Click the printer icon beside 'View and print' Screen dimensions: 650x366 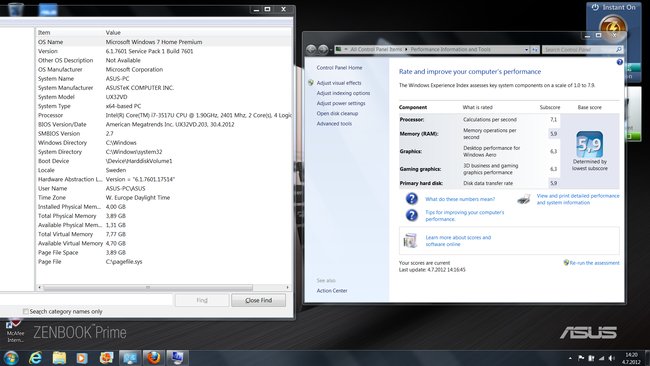click(x=524, y=199)
